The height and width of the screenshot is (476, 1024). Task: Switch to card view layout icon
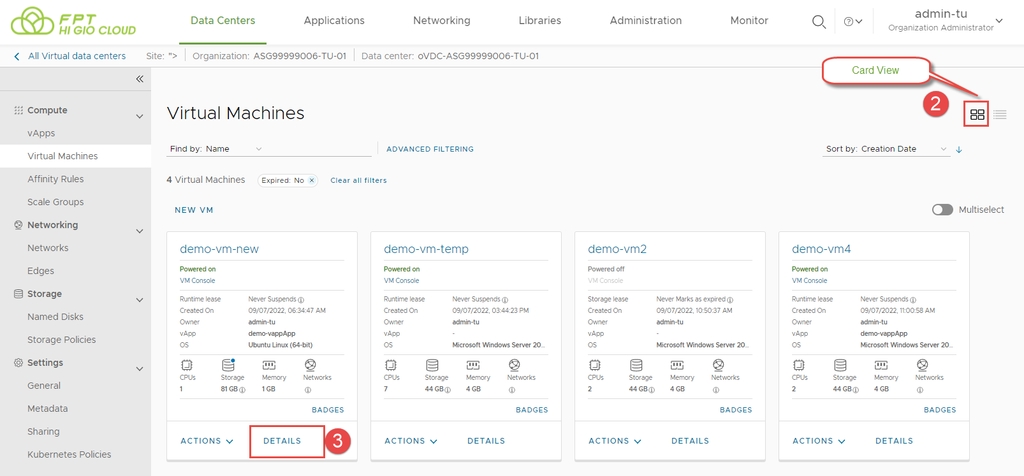click(977, 114)
